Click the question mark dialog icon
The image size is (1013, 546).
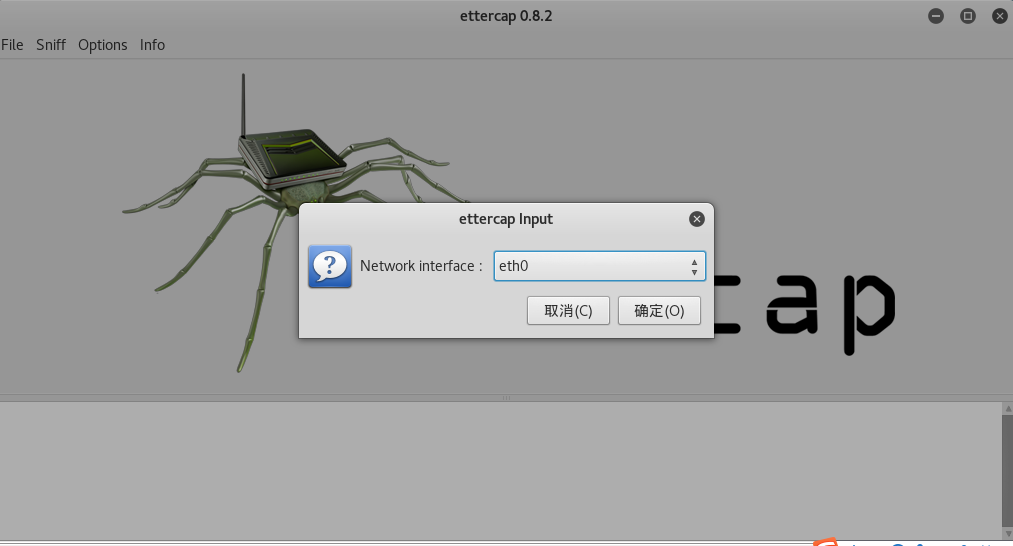[330, 266]
